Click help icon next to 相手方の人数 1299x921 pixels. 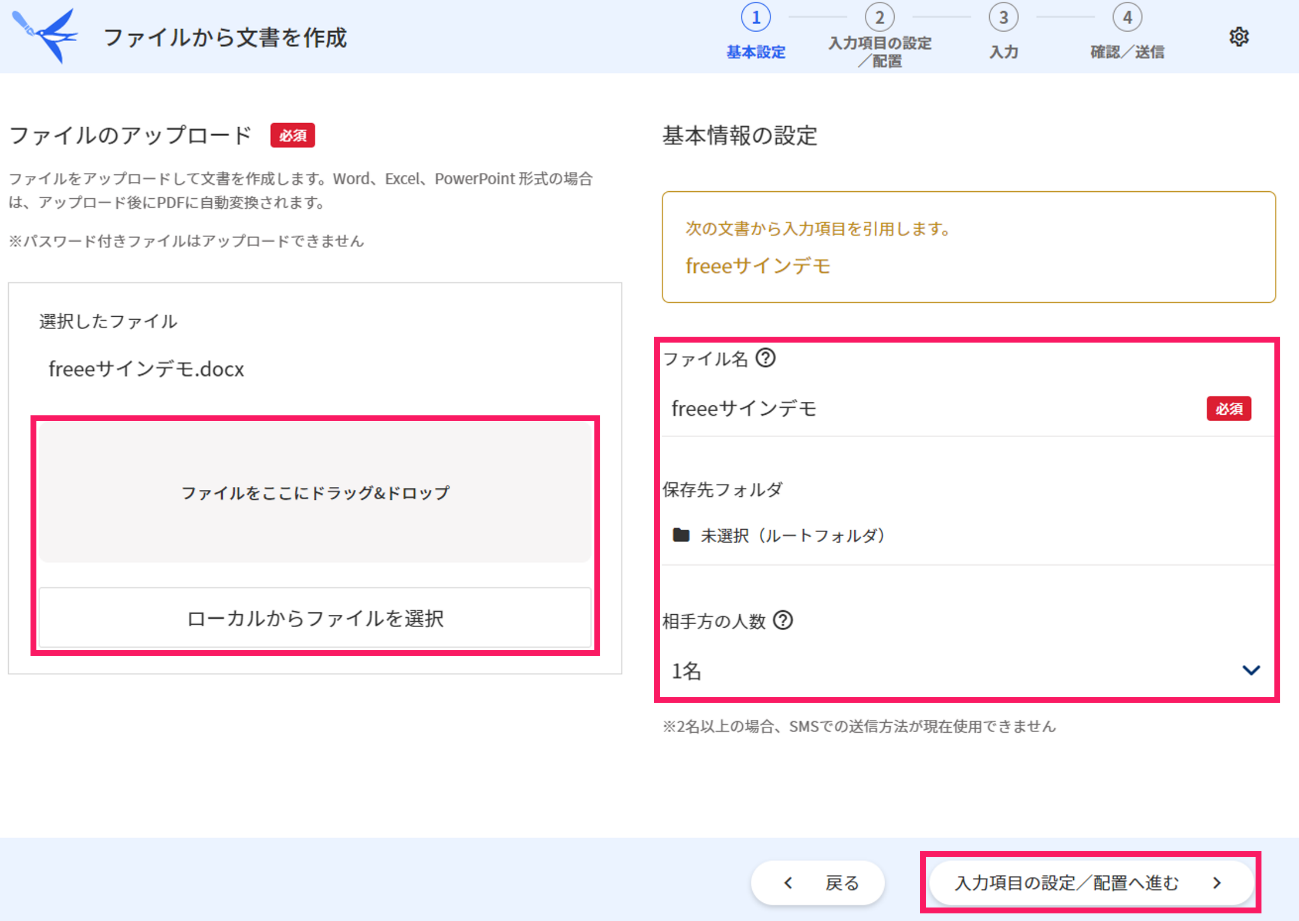coord(783,621)
